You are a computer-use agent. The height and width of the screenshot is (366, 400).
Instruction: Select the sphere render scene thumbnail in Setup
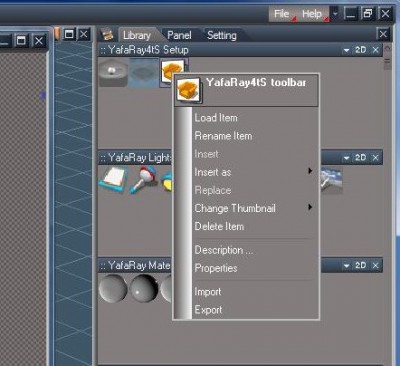[x=113, y=72]
